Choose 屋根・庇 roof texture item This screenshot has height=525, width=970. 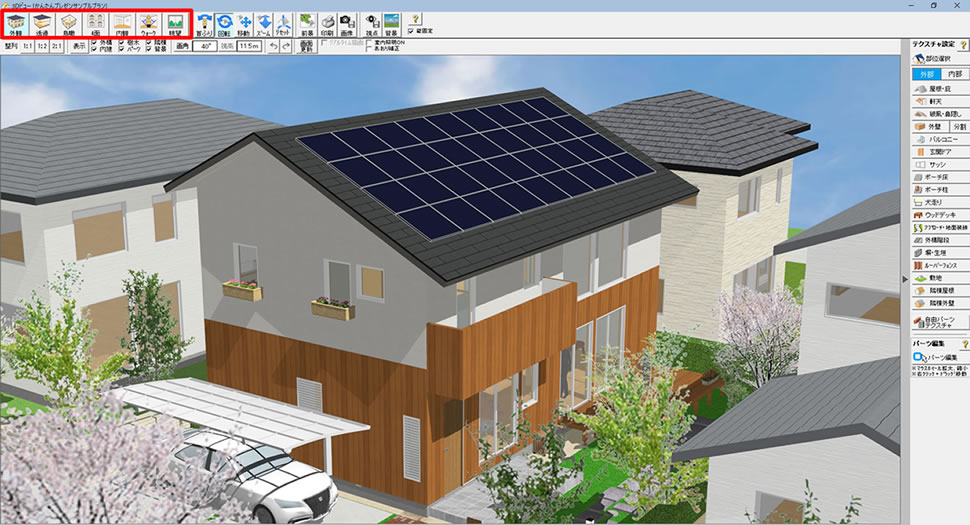click(940, 89)
